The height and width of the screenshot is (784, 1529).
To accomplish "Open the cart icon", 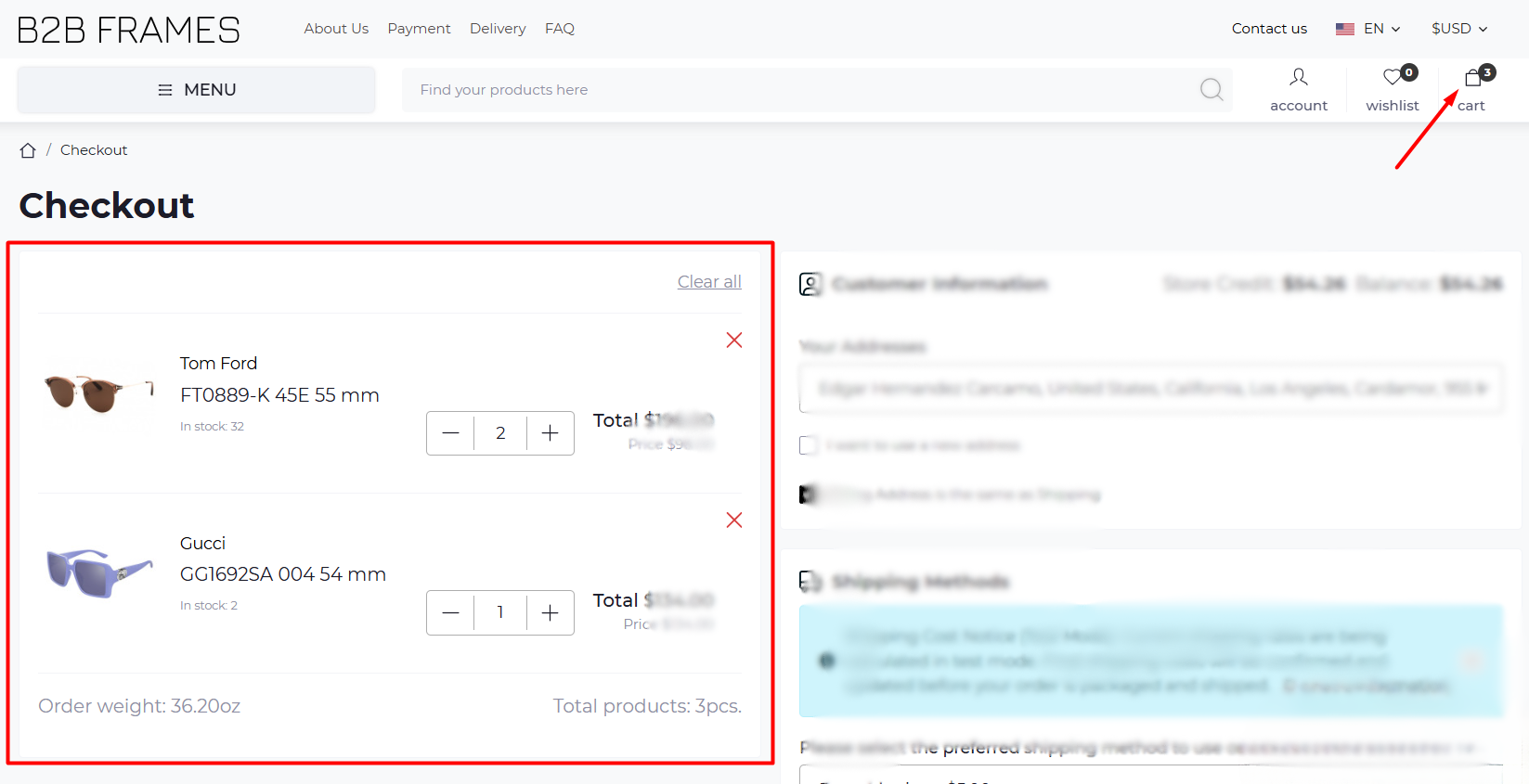I will [x=1472, y=78].
